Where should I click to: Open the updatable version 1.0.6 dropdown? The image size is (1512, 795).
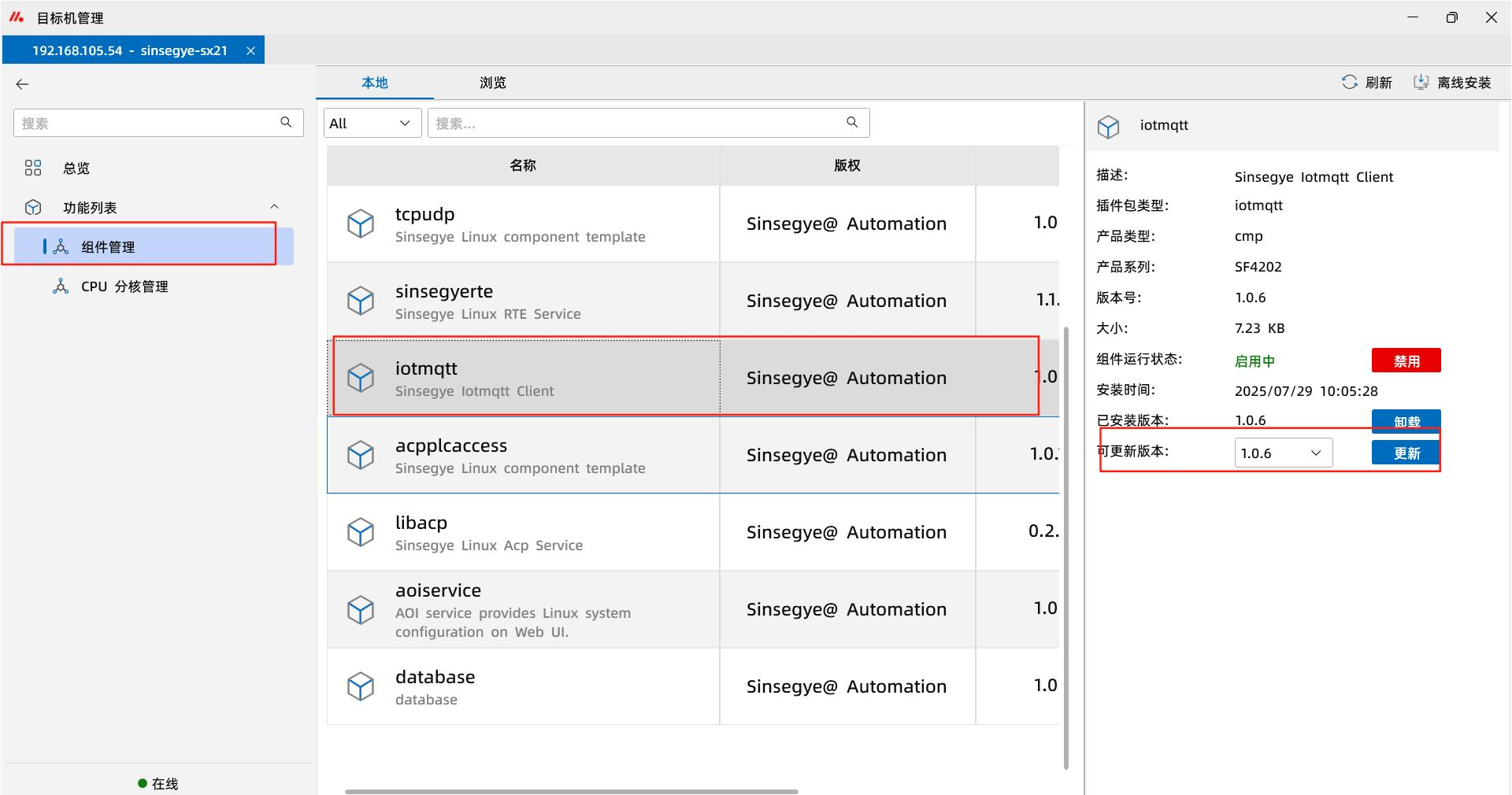coord(1283,453)
